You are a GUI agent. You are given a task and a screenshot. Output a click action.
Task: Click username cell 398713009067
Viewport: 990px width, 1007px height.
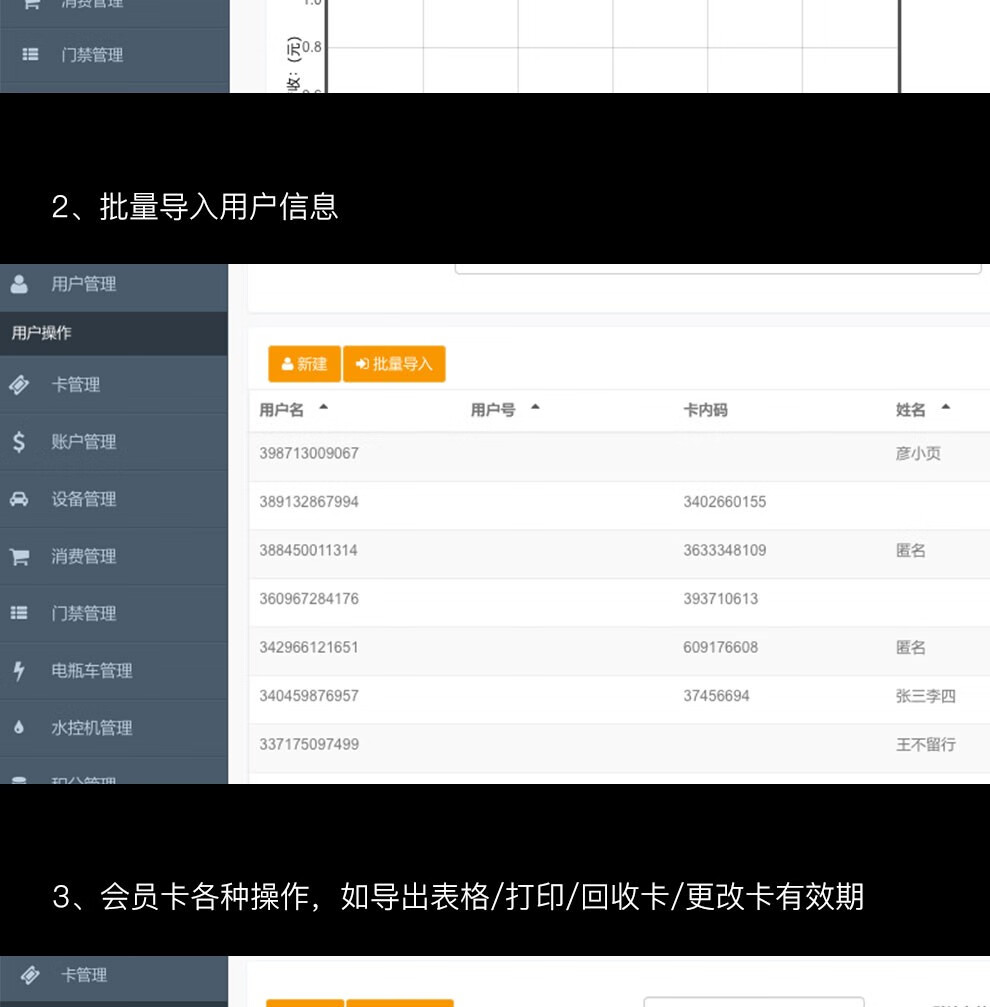[x=309, y=453]
